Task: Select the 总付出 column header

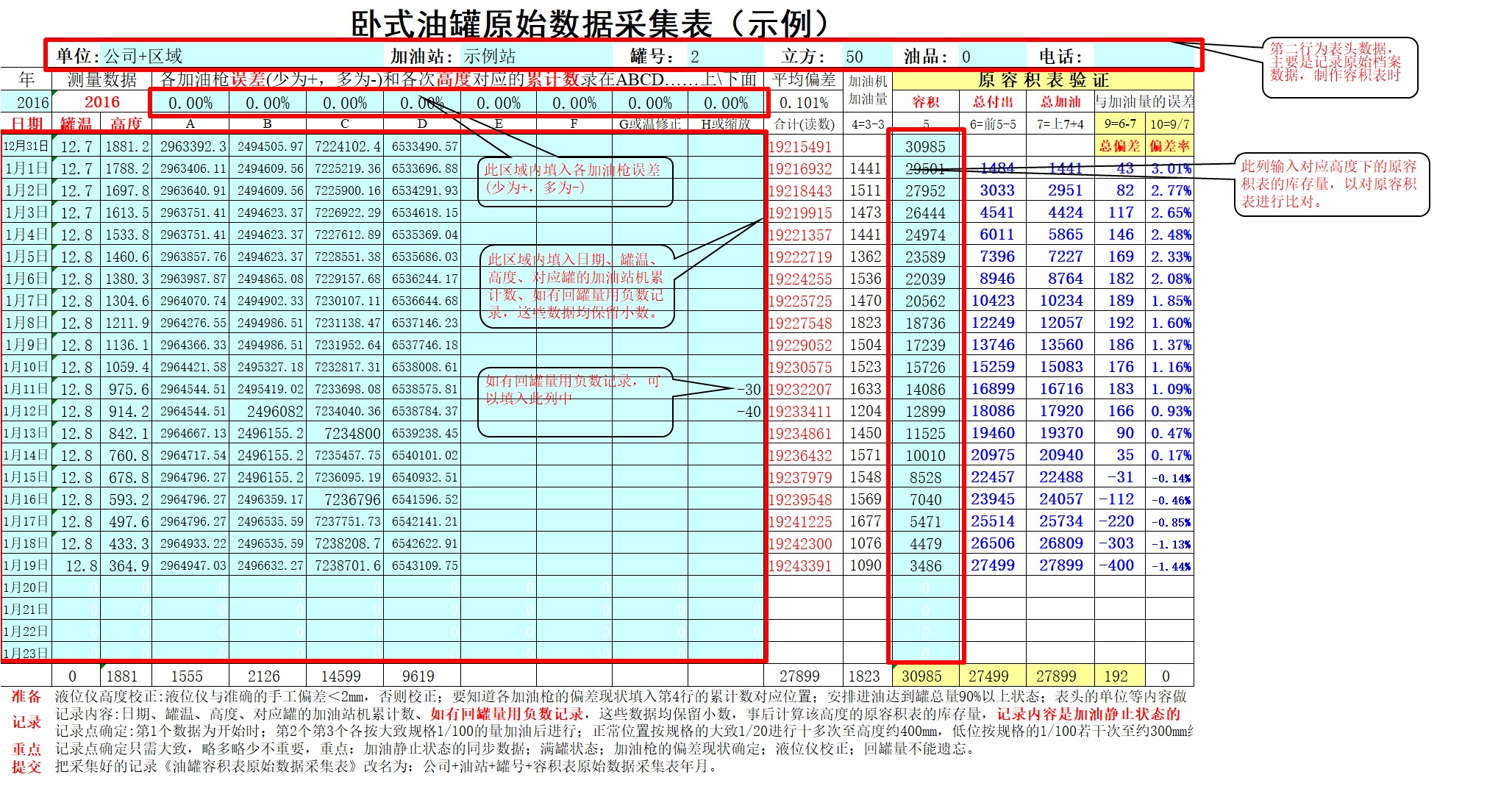Action: (993, 101)
